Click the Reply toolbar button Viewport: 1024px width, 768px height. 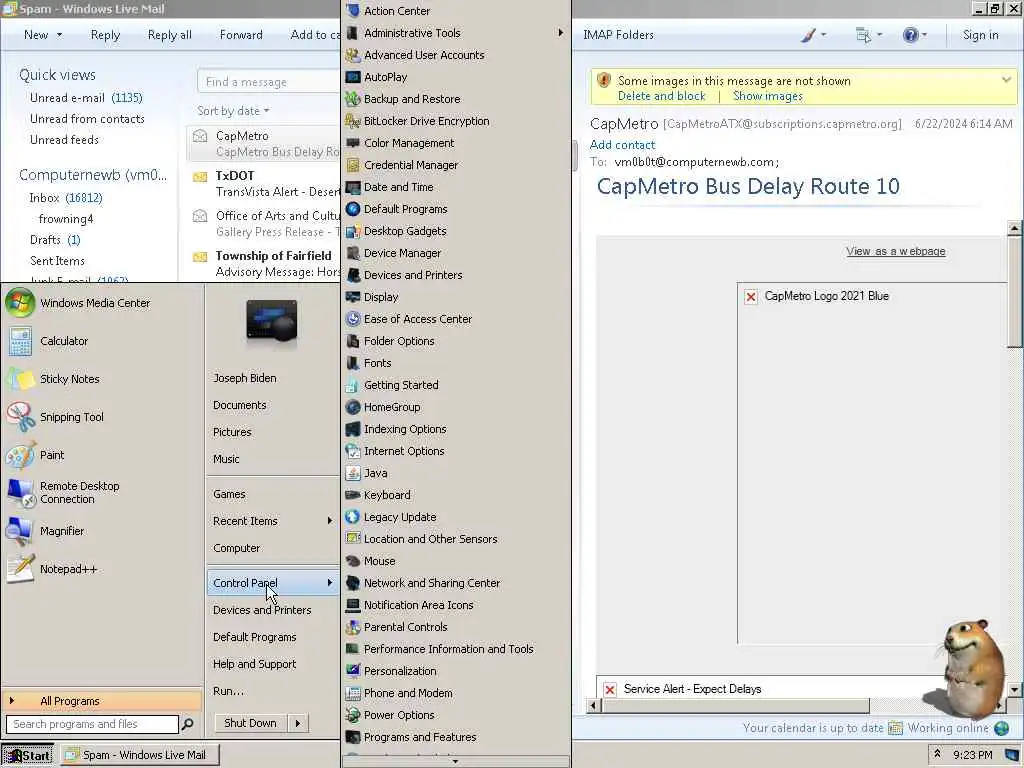click(105, 35)
